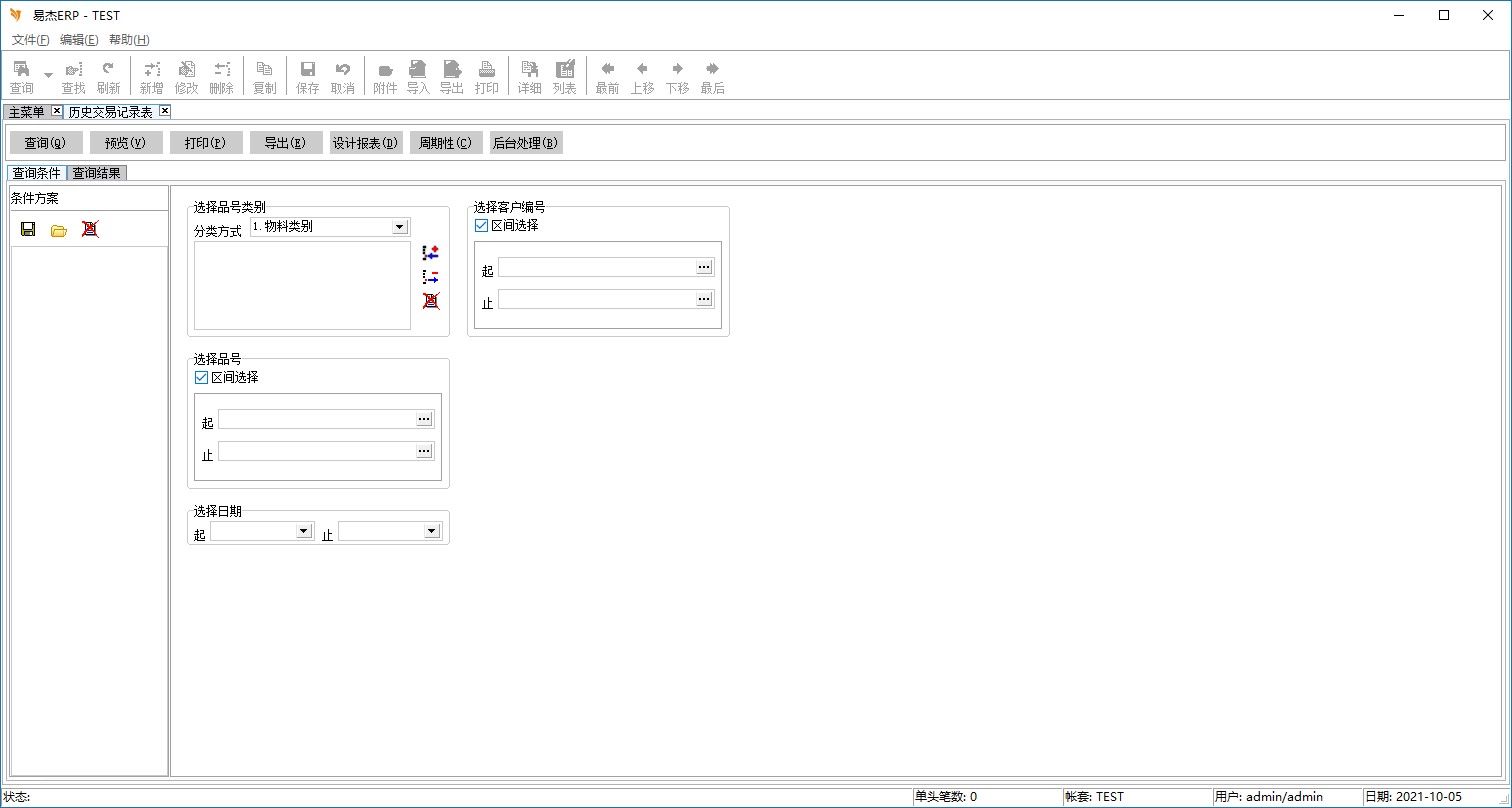
Task: Uncheck 区间选择 under 选择客户编号
Action: coord(482,226)
